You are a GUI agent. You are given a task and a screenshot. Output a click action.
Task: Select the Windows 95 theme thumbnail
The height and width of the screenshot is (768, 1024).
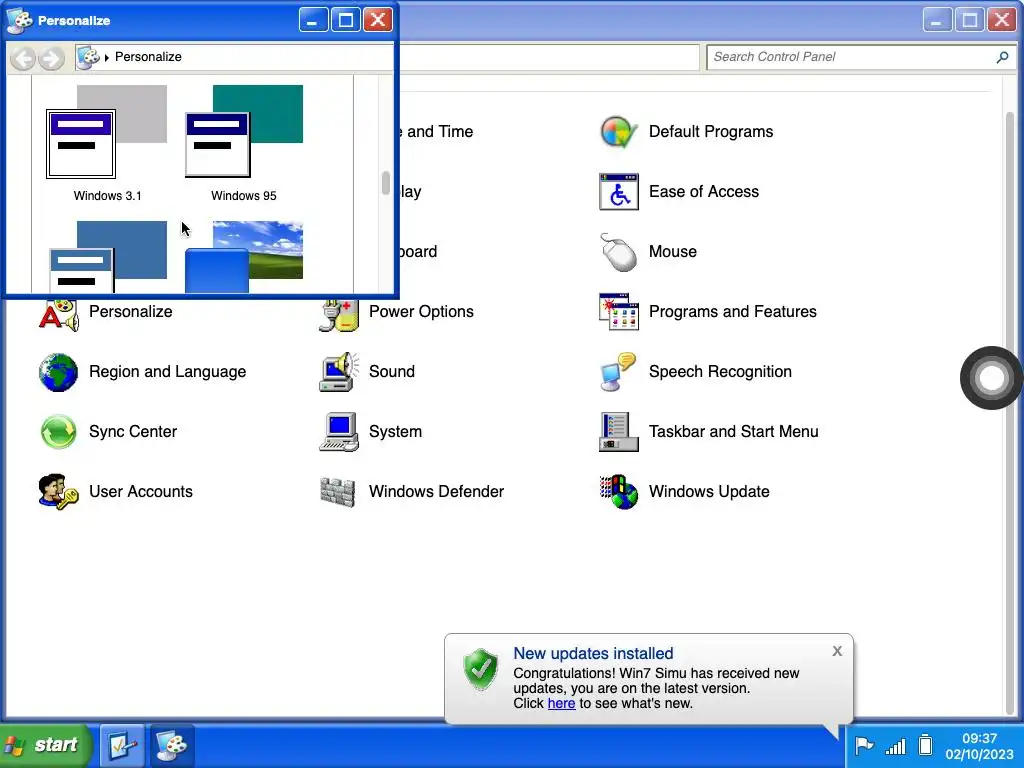244,132
